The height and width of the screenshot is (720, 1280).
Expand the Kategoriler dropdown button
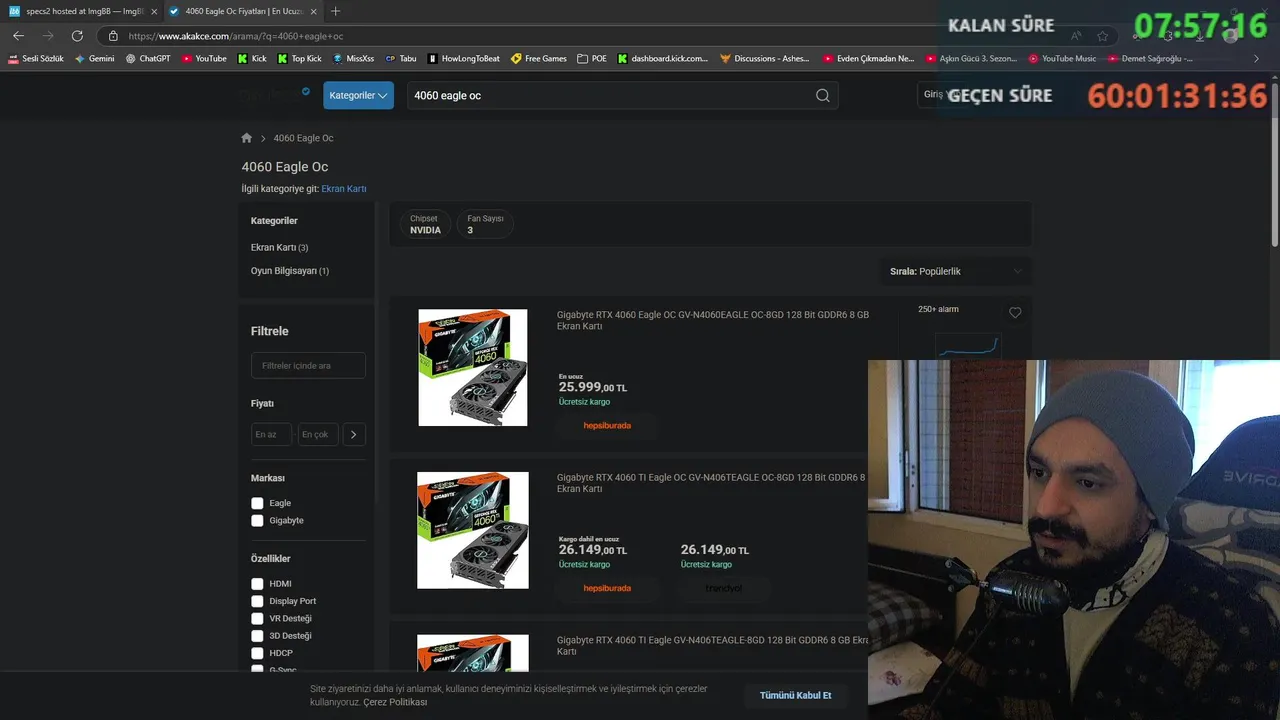pos(358,95)
